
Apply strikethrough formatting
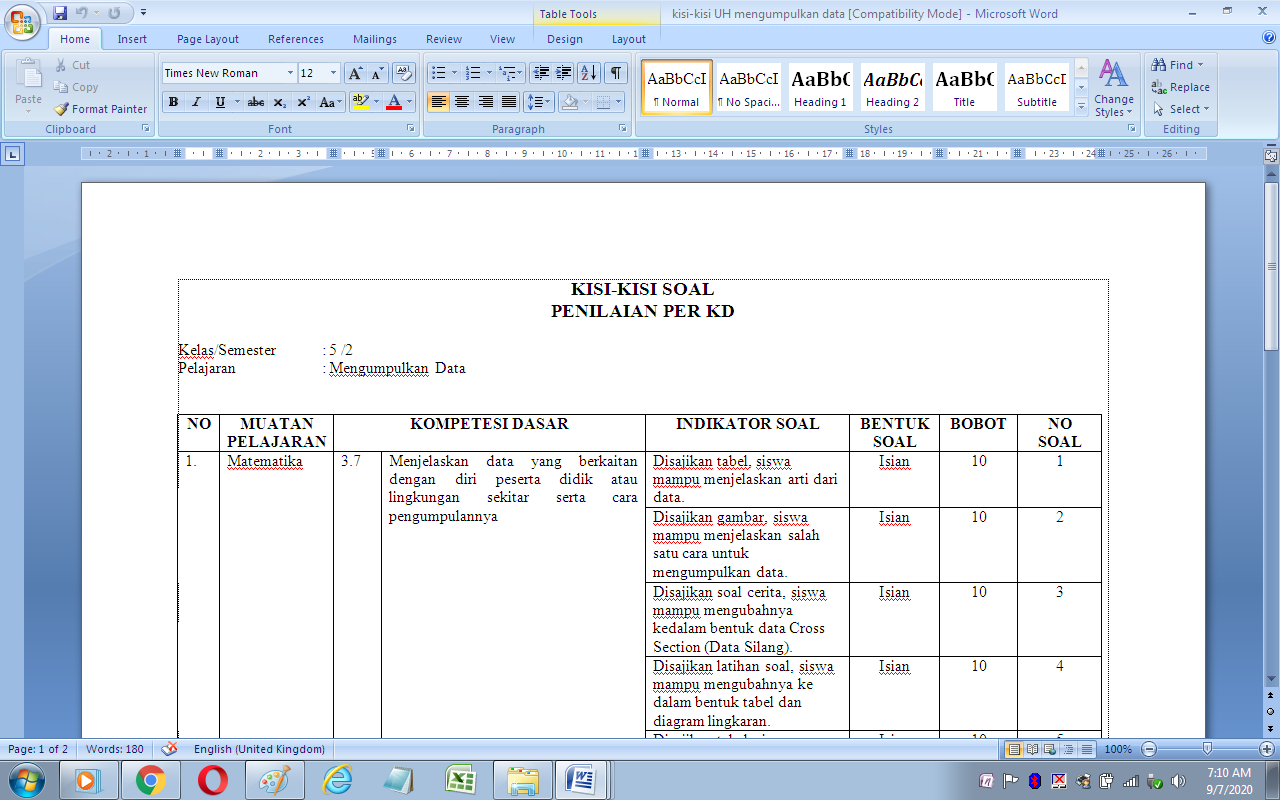pos(256,102)
